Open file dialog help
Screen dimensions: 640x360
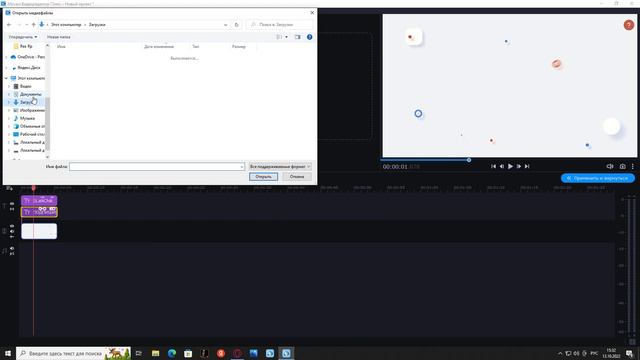[x=310, y=37]
